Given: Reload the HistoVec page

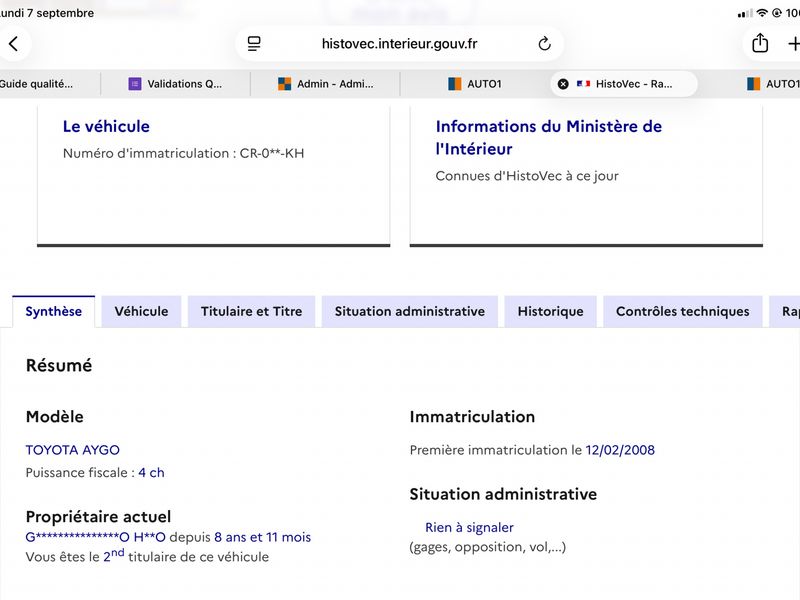Looking at the screenshot, I should (x=544, y=44).
